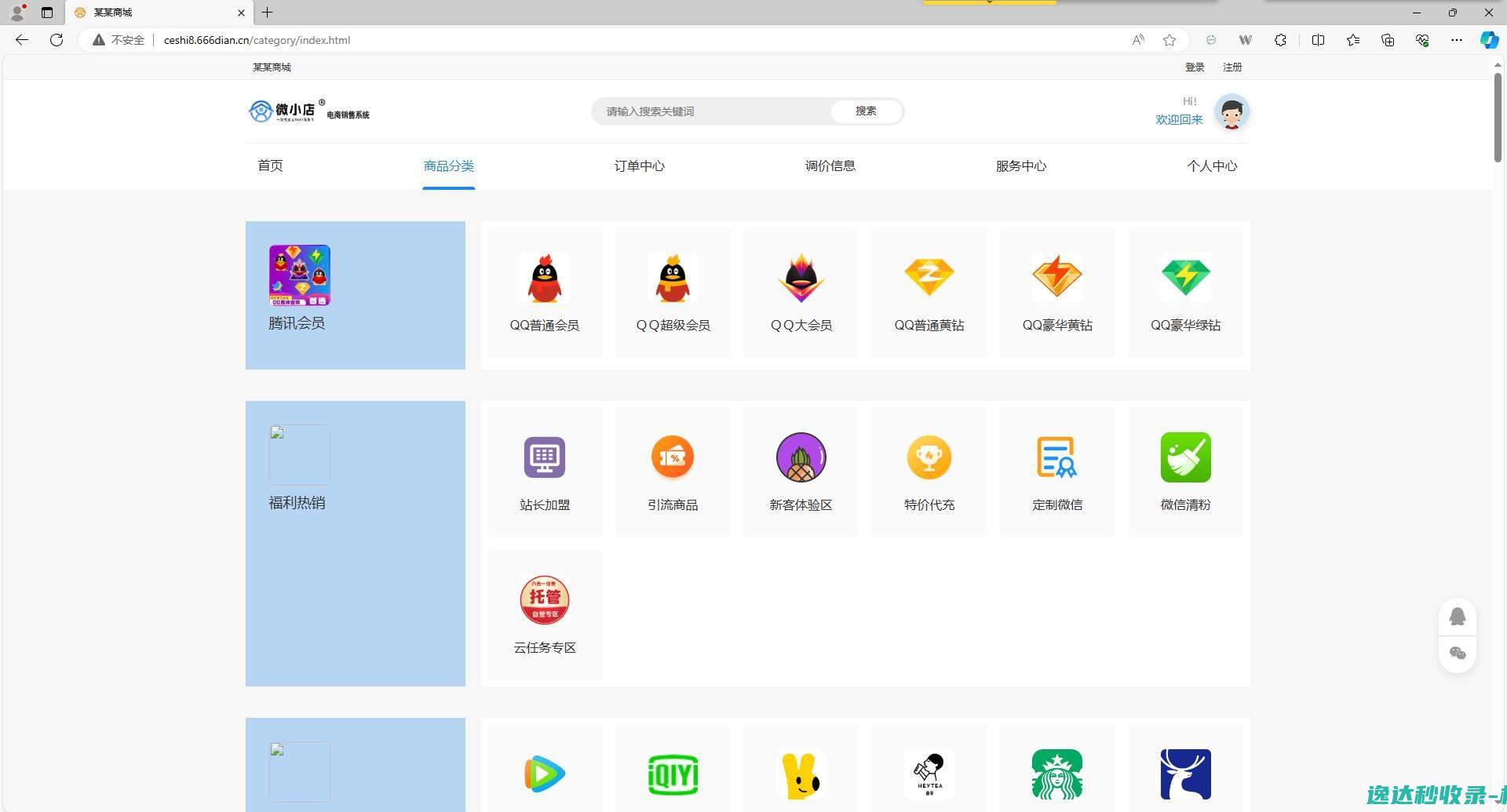Viewport: 1507px width, 812px height.
Task: Switch to 首页 nav tab
Action: click(x=270, y=166)
